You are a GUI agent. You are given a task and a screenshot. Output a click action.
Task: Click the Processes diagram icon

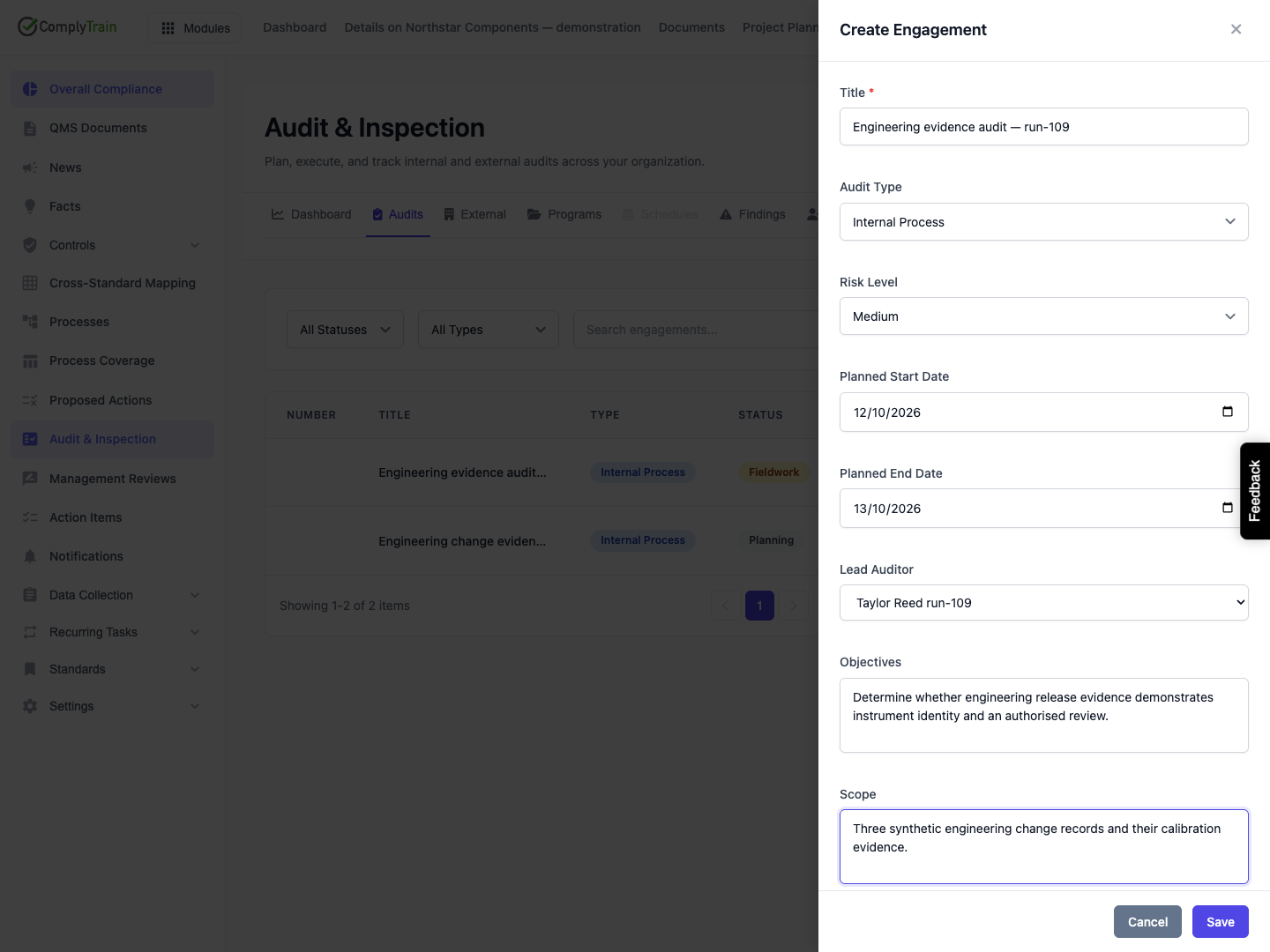pyautogui.click(x=30, y=322)
